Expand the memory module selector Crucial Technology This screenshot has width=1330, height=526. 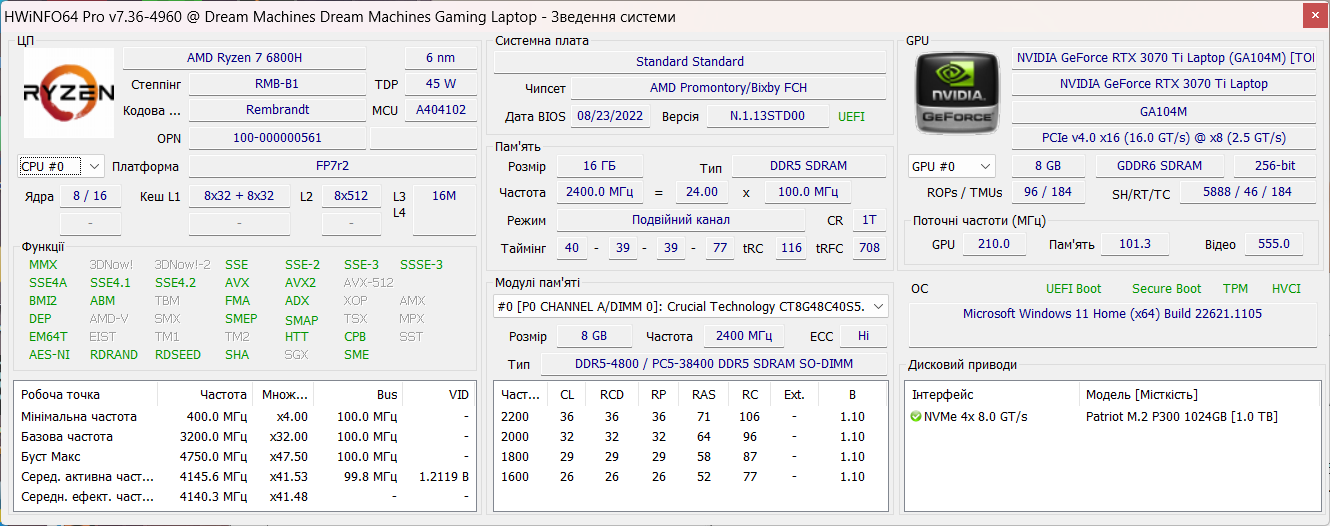(x=691, y=306)
